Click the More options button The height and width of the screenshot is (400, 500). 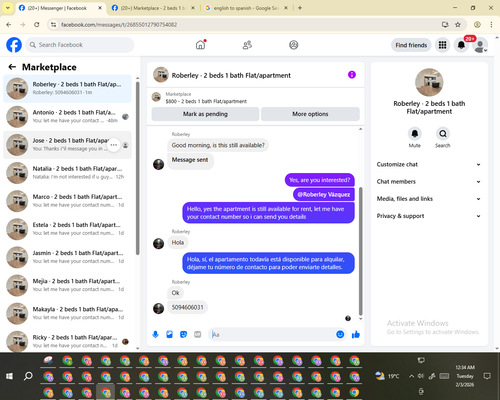pos(310,114)
